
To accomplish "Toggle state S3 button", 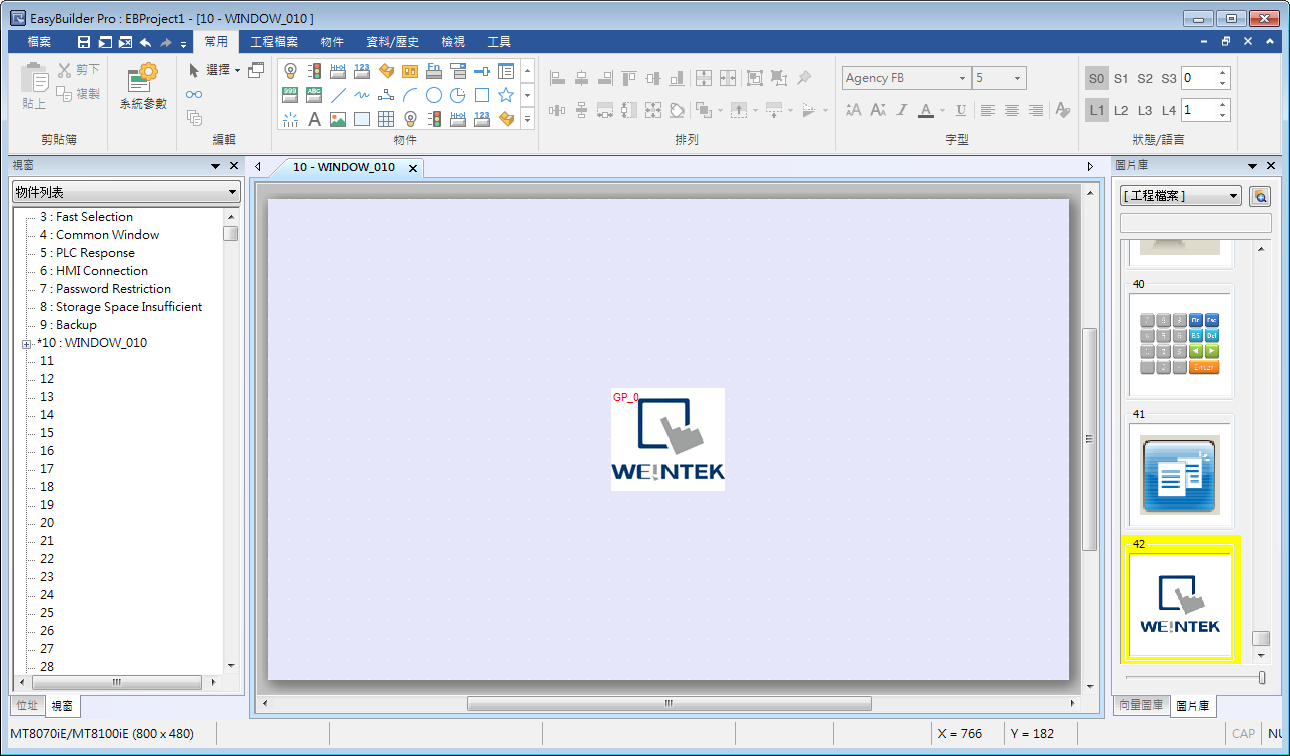I will pos(1169,78).
